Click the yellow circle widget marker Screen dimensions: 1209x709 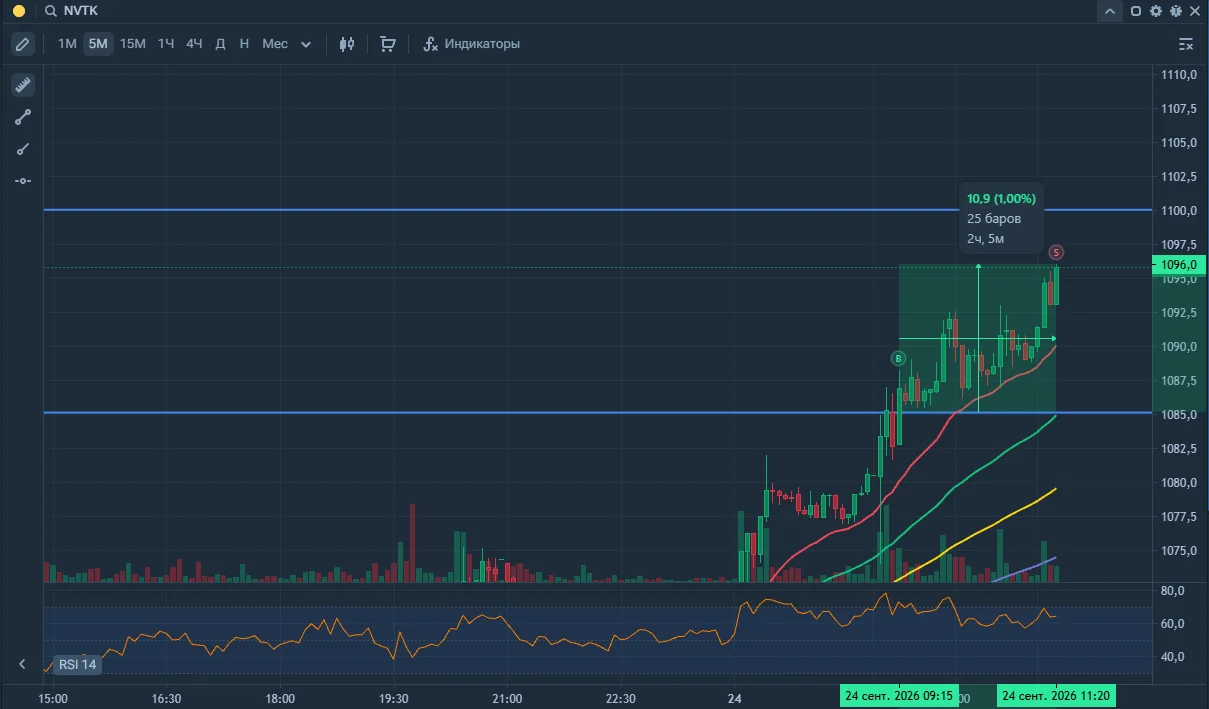18,11
